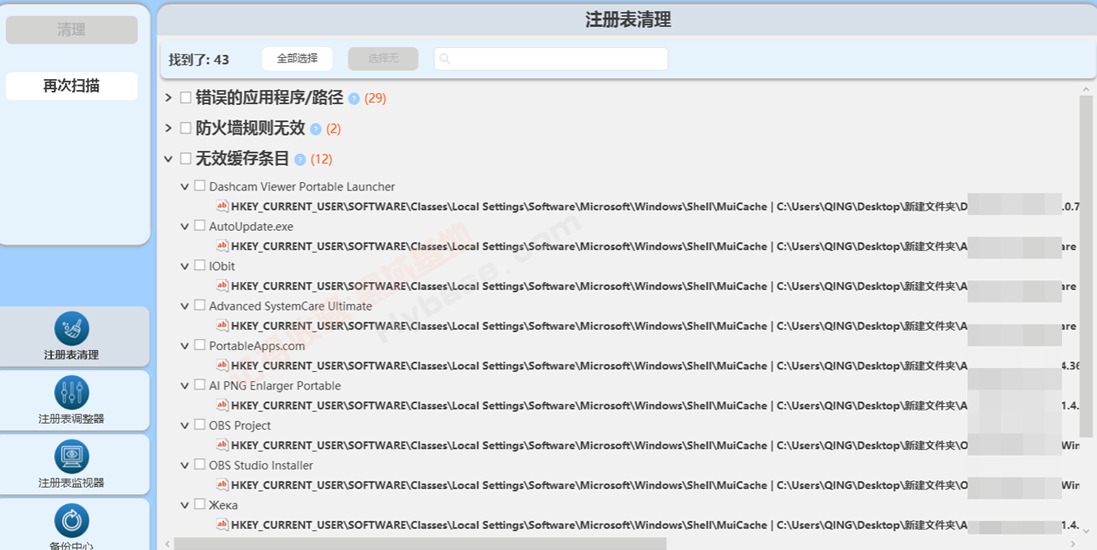
Task: Click the (29) count next to 错误的应用程序/路径
Action: (x=375, y=99)
